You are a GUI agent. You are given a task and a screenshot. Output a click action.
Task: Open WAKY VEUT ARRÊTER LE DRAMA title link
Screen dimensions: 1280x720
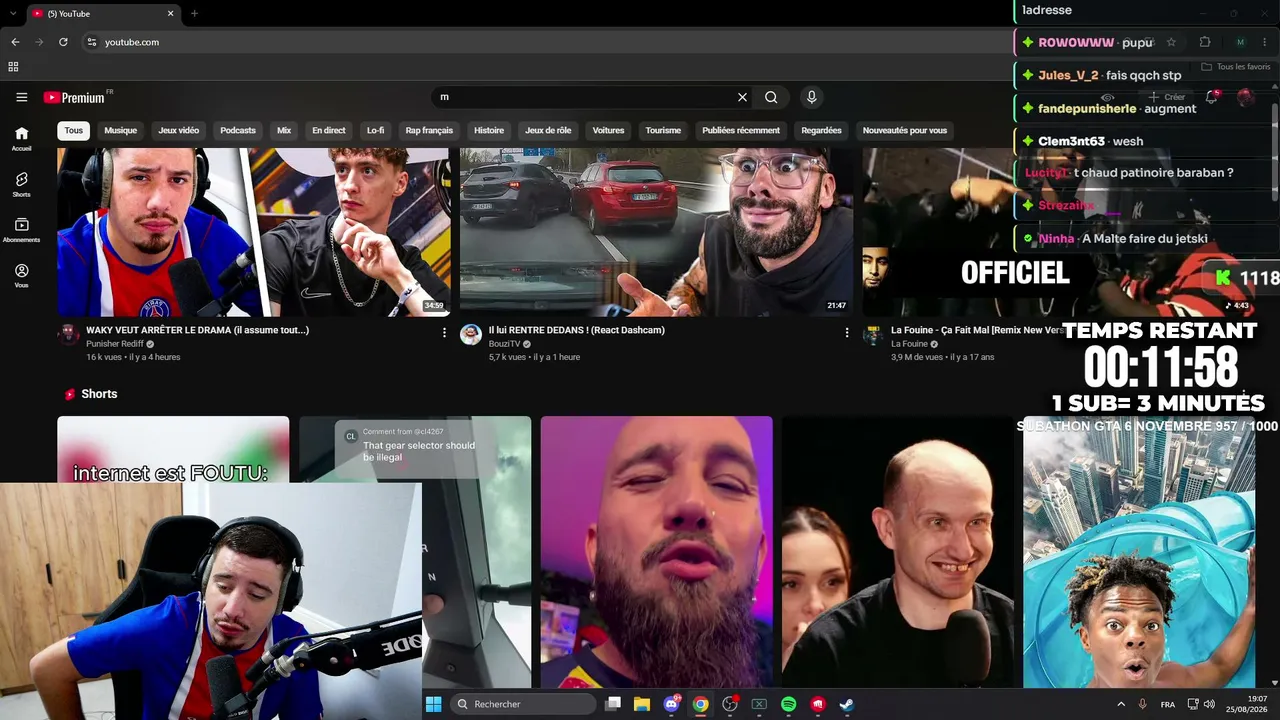(x=198, y=330)
